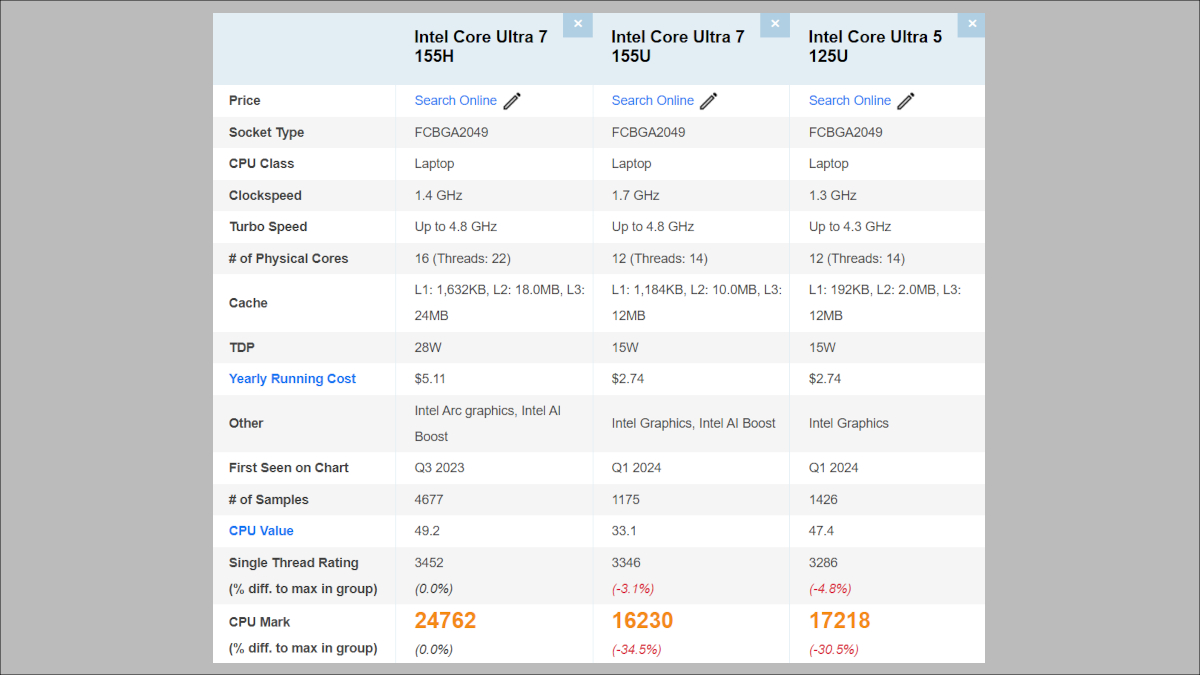
Task: Click the Intel Core Ultra 5 125U heading
Action: pos(875,47)
